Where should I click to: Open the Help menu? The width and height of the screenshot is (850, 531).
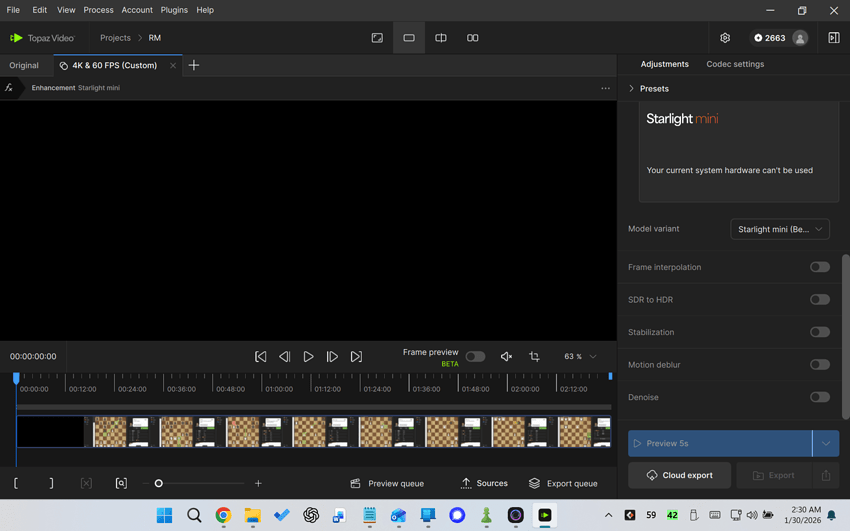click(205, 10)
